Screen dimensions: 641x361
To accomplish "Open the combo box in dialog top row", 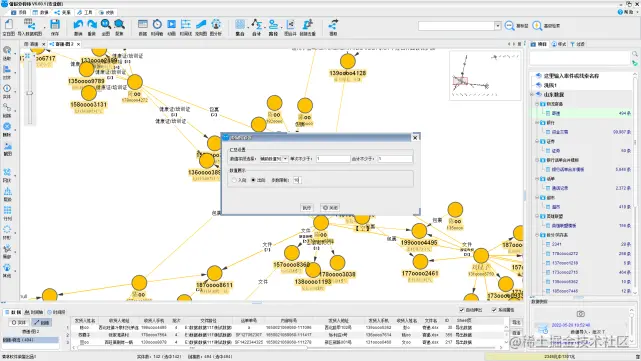I will click(x=273, y=159).
